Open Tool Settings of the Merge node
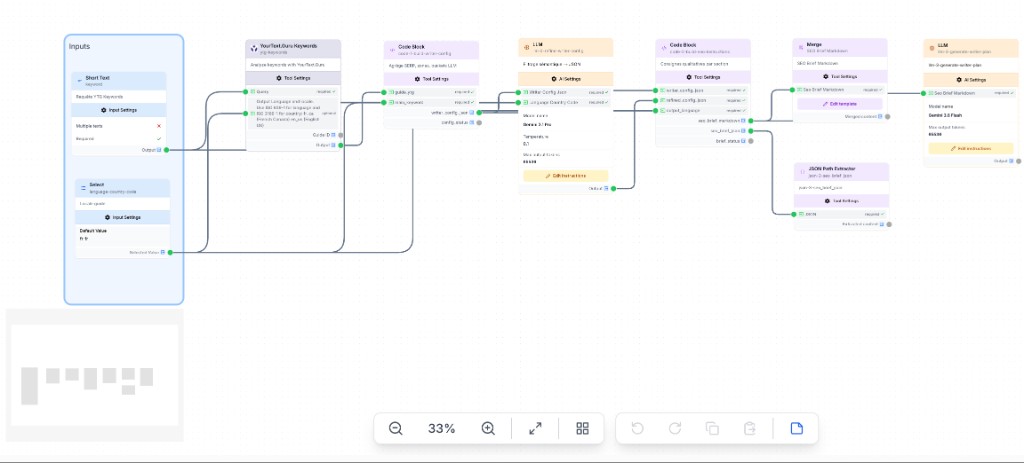 pyautogui.click(x=840, y=76)
